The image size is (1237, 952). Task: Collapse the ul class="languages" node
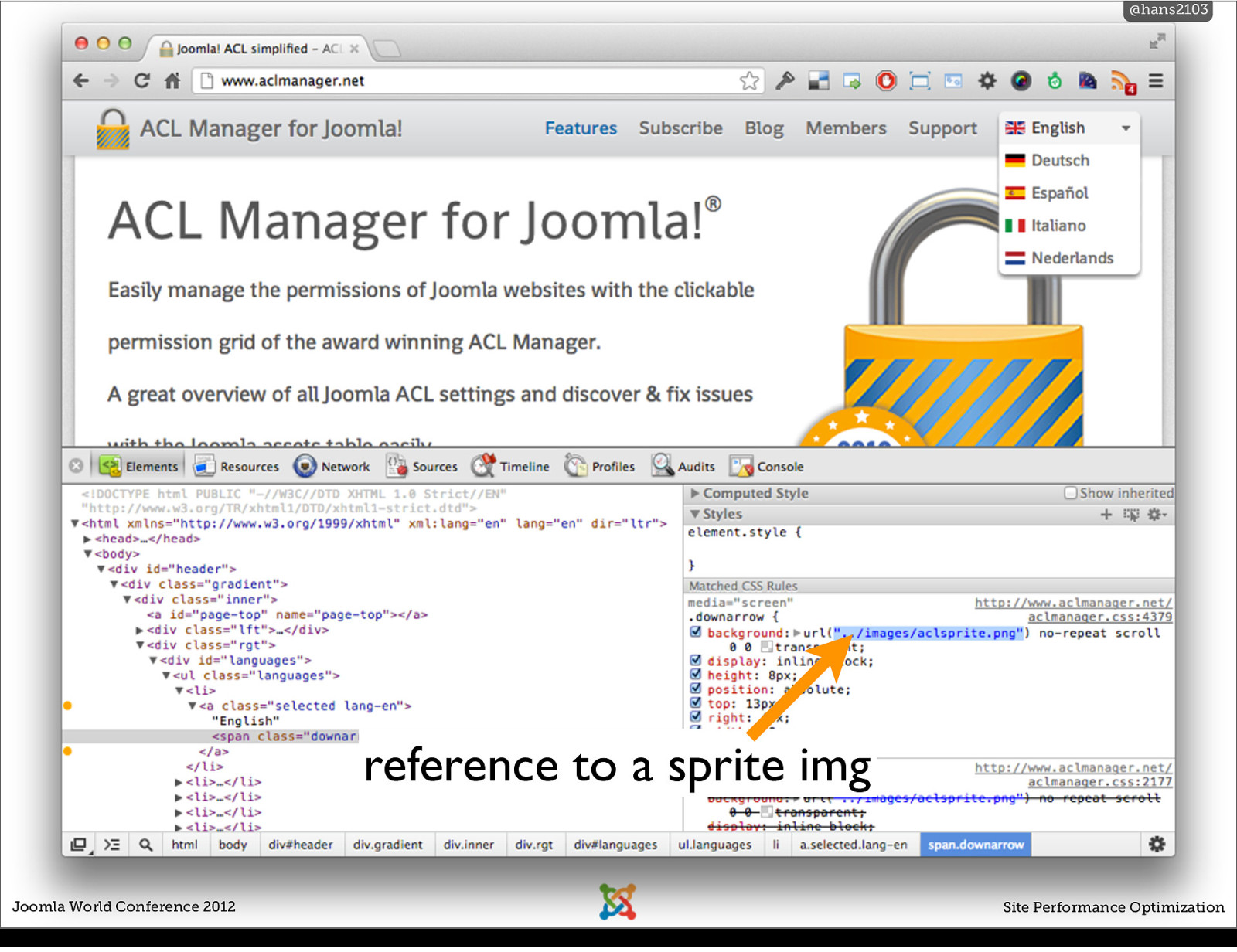click(x=165, y=675)
